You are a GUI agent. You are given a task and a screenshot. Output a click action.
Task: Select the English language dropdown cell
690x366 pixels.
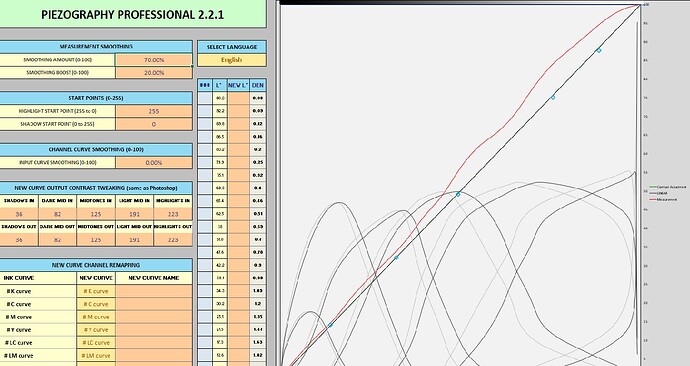[231, 60]
